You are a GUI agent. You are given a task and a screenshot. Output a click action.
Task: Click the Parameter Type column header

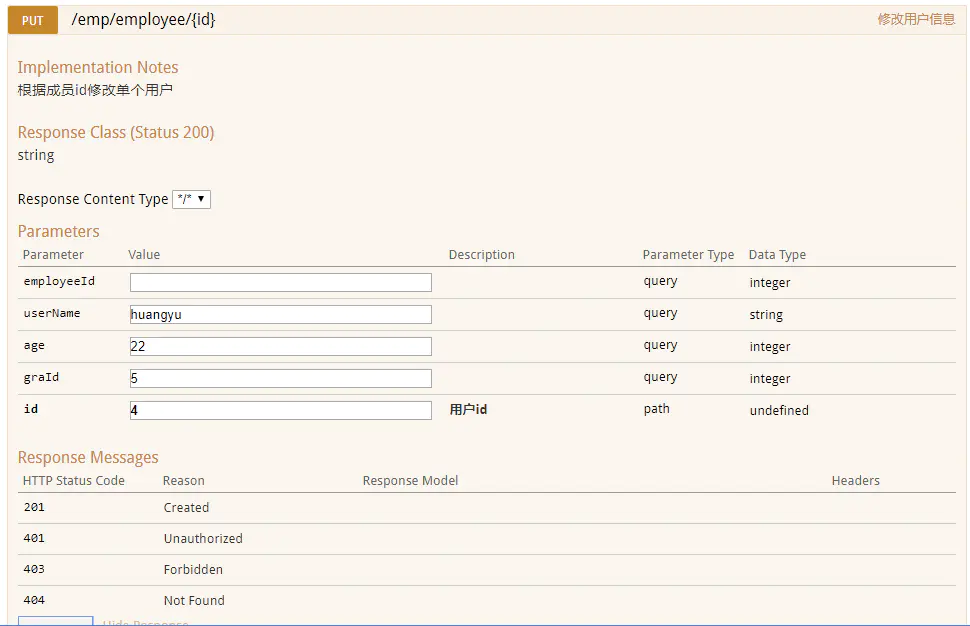click(689, 254)
